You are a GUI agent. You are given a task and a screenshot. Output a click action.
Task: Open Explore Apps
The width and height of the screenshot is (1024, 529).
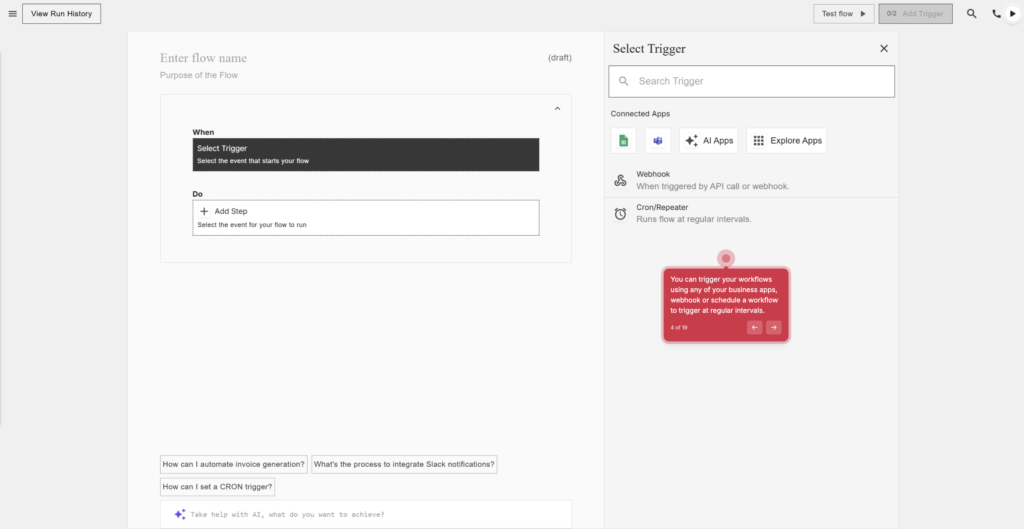786,140
